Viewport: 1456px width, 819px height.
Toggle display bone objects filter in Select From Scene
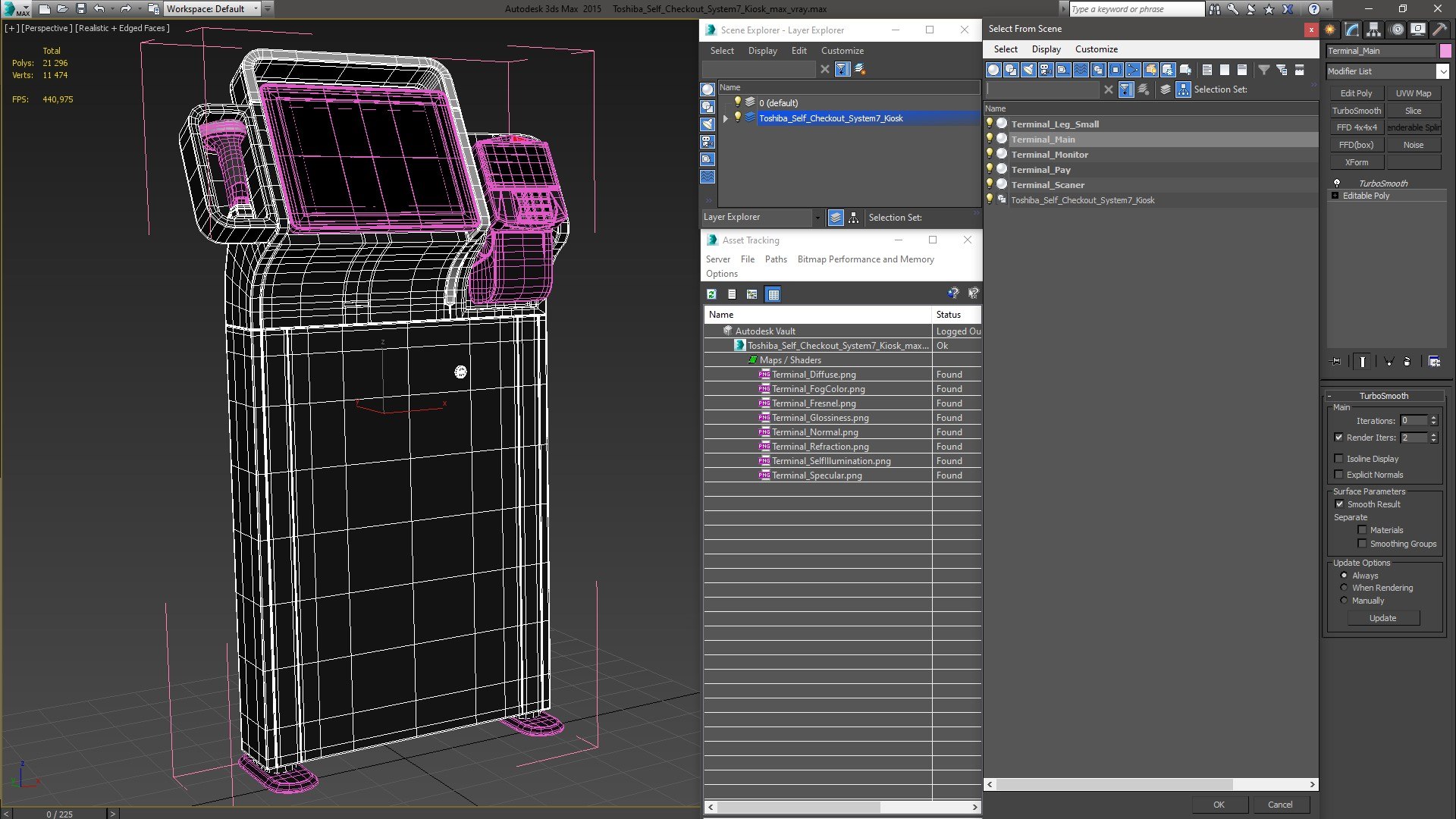[1133, 70]
